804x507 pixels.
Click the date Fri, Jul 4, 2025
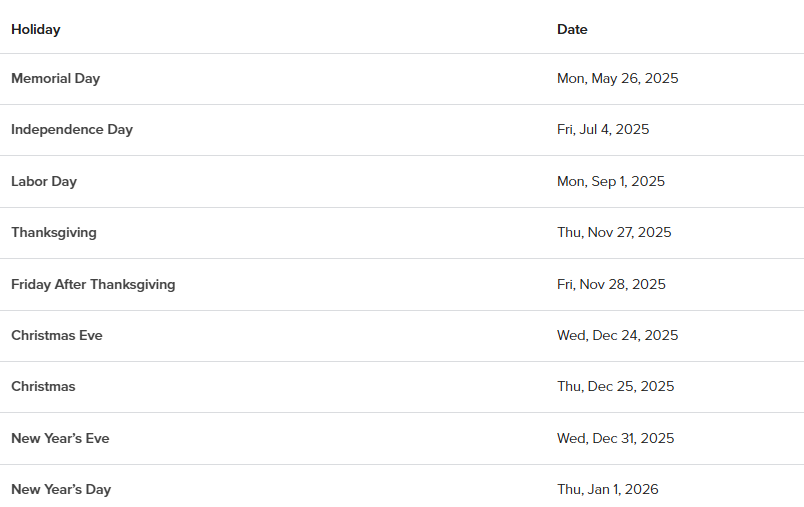(603, 129)
